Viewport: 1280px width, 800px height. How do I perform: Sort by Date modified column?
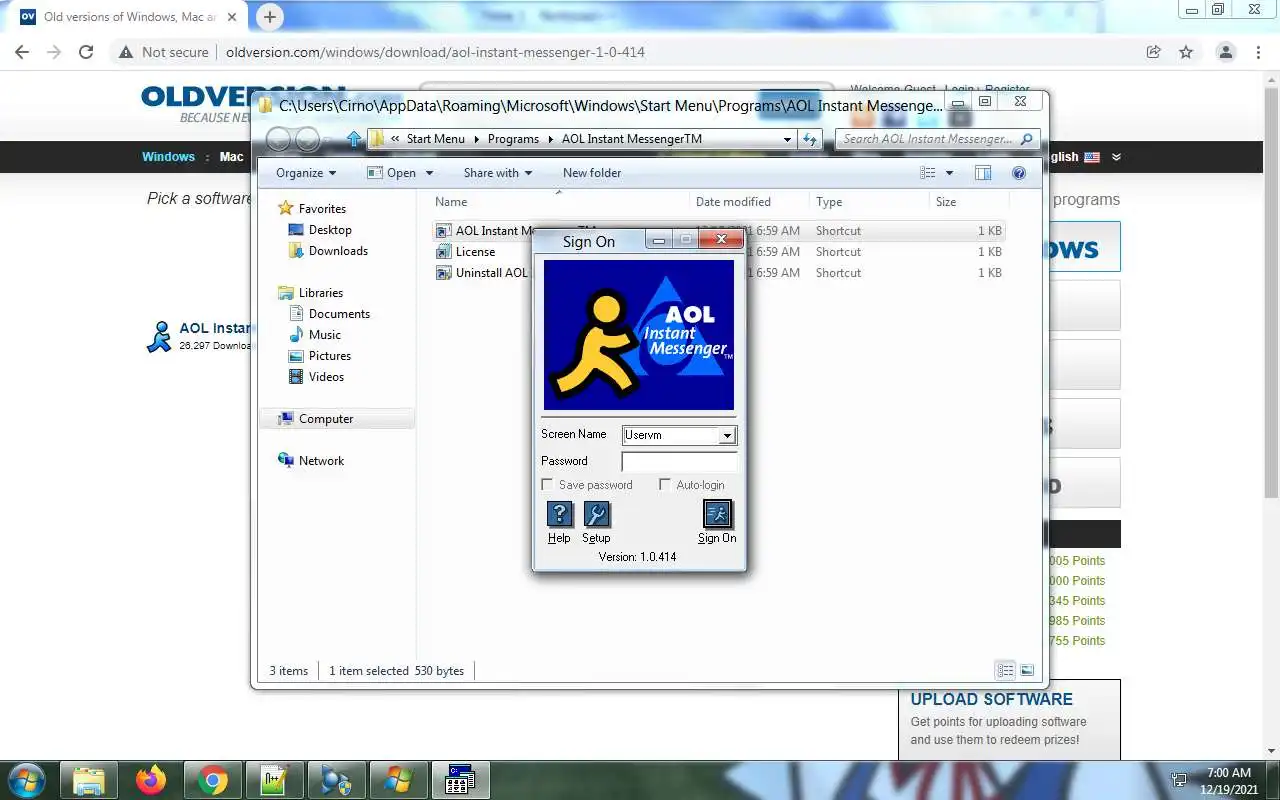(733, 202)
